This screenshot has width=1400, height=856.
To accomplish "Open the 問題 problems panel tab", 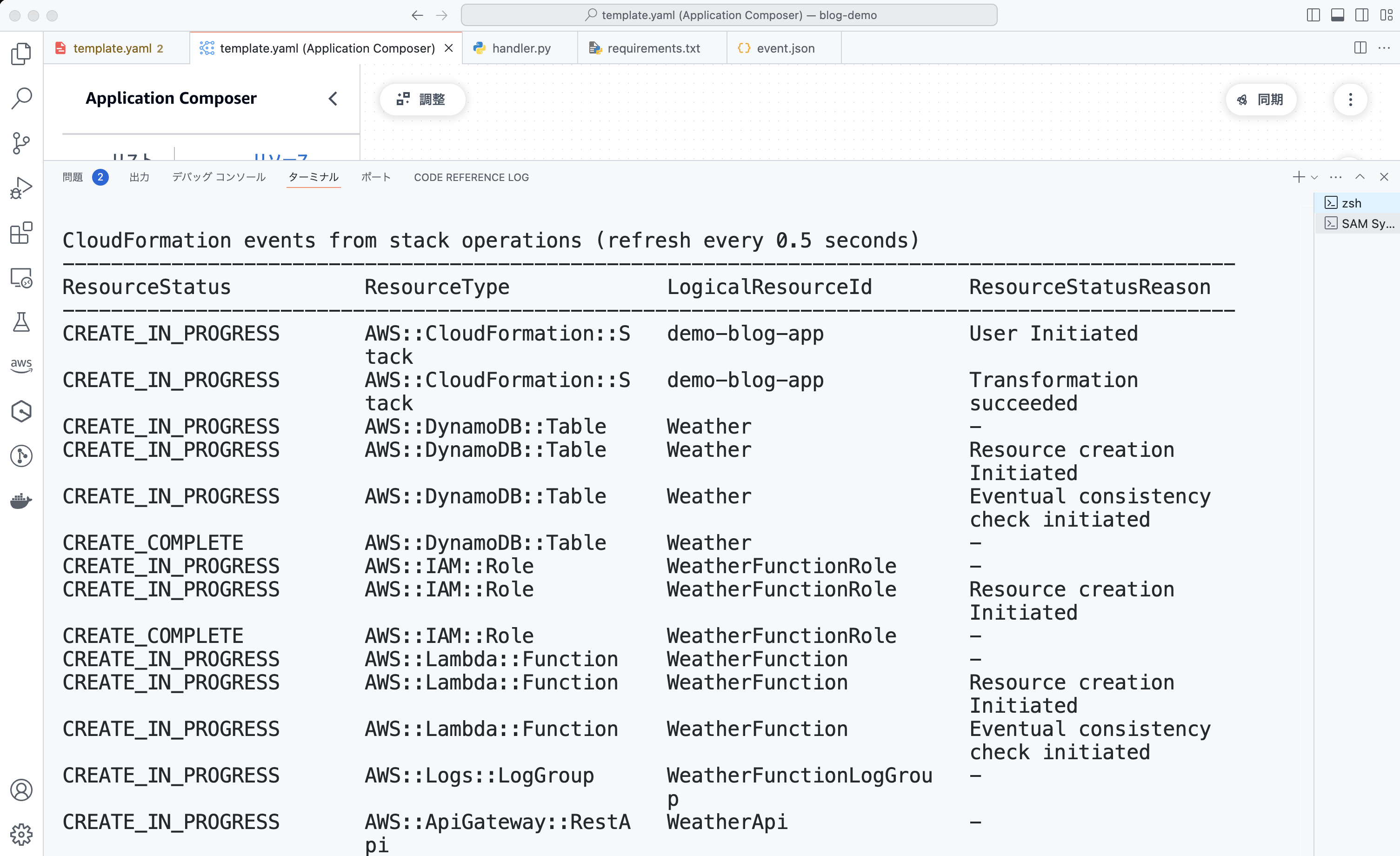I will pyautogui.click(x=73, y=177).
